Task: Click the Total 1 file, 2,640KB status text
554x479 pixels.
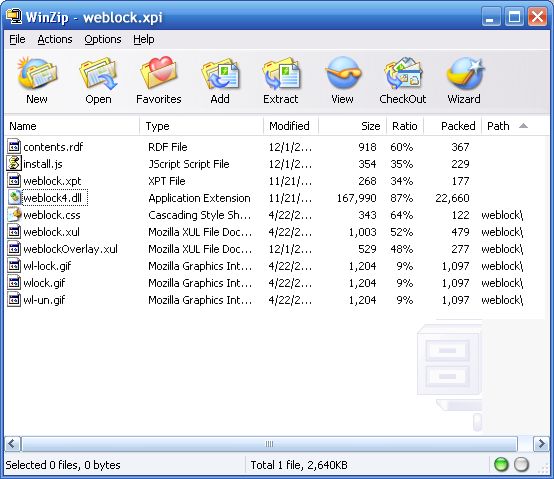Action: tap(299, 465)
